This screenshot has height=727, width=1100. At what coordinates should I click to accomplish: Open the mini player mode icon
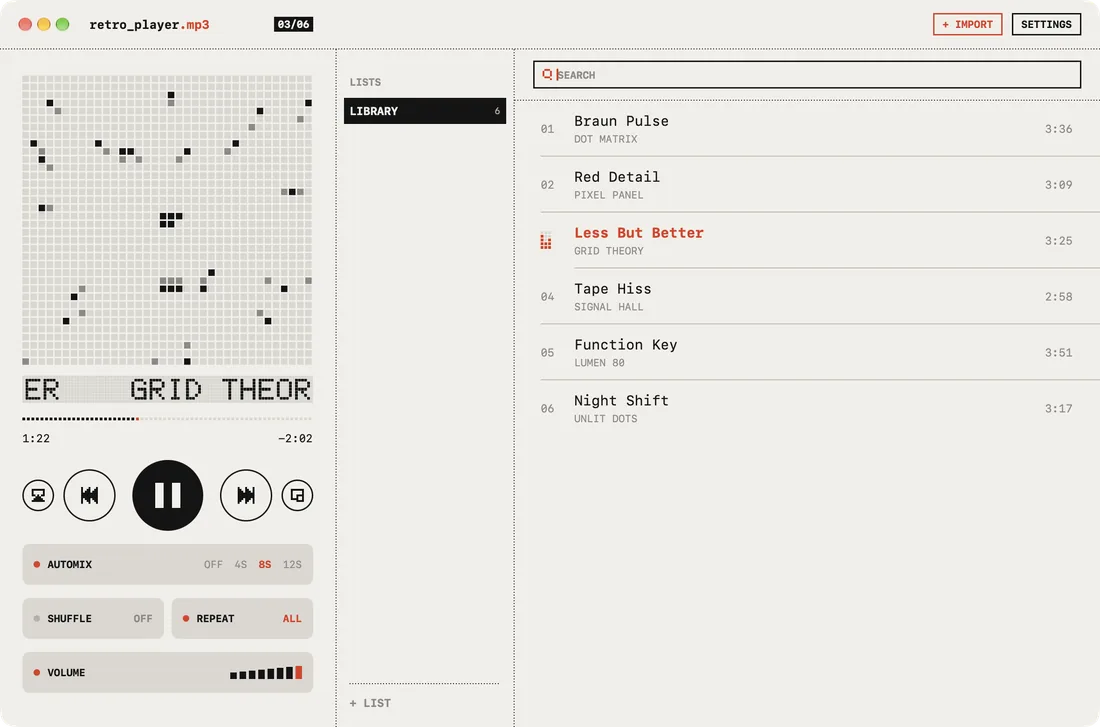pyautogui.click(x=297, y=495)
